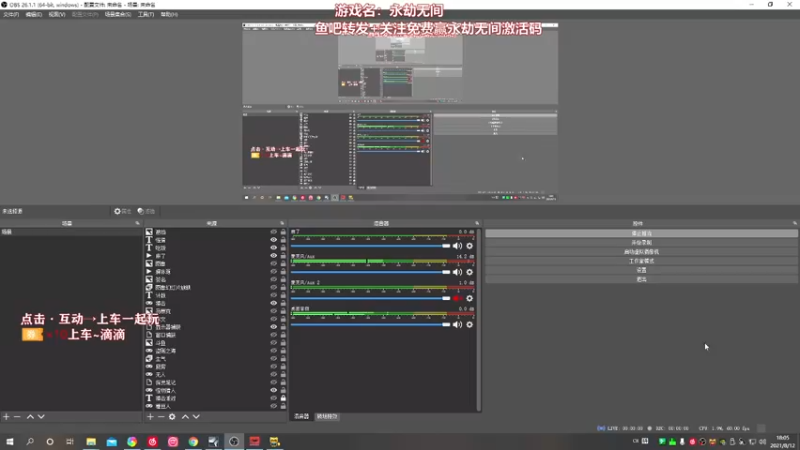Open source 属性 button below preview
This screenshot has width=800, height=450.
coord(122,211)
